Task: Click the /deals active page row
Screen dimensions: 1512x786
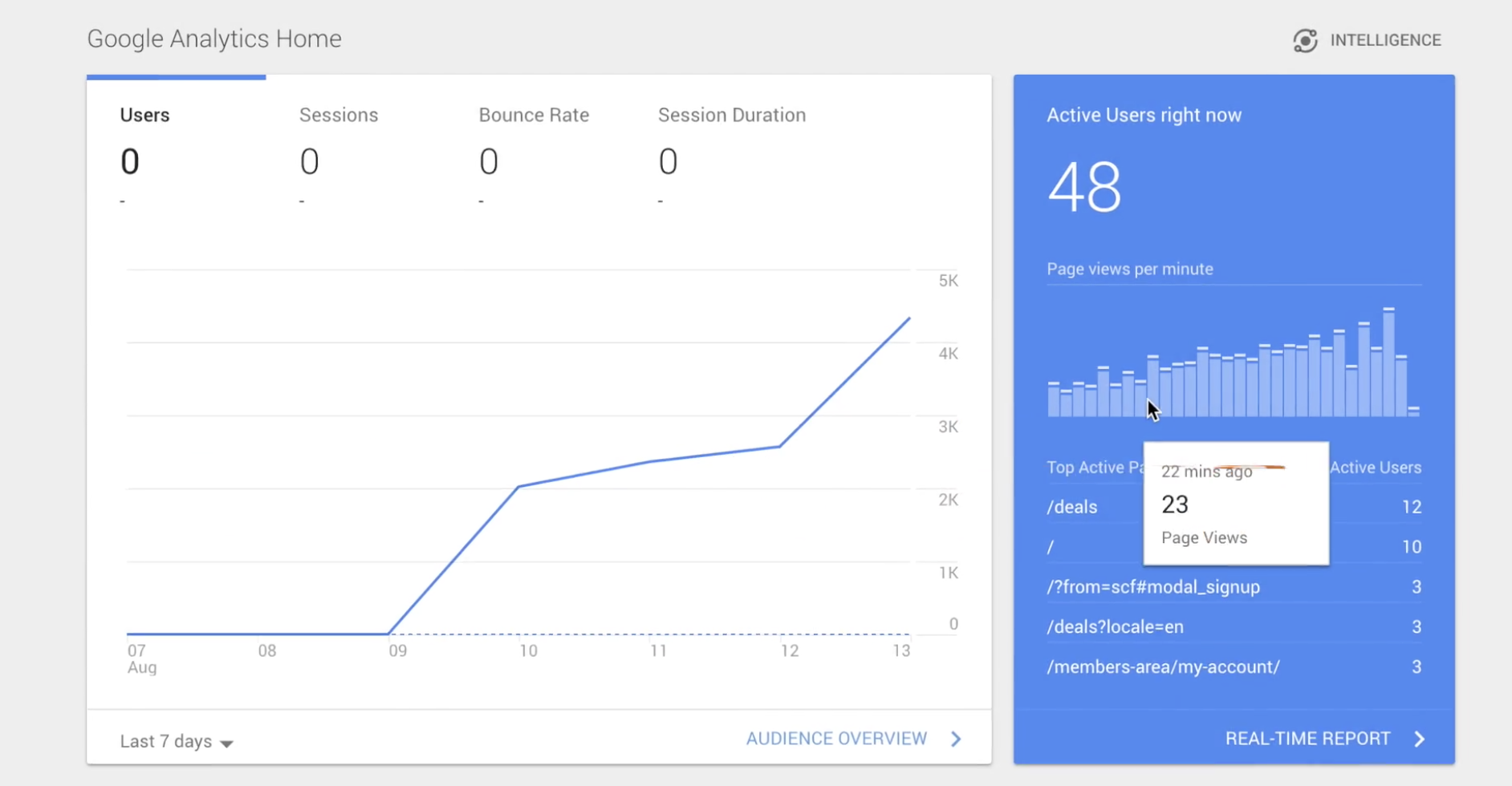Action: tap(1234, 507)
